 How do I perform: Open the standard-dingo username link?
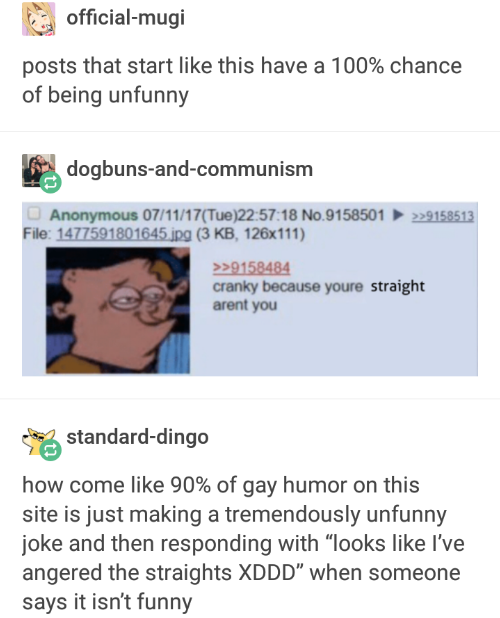(137, 437)
